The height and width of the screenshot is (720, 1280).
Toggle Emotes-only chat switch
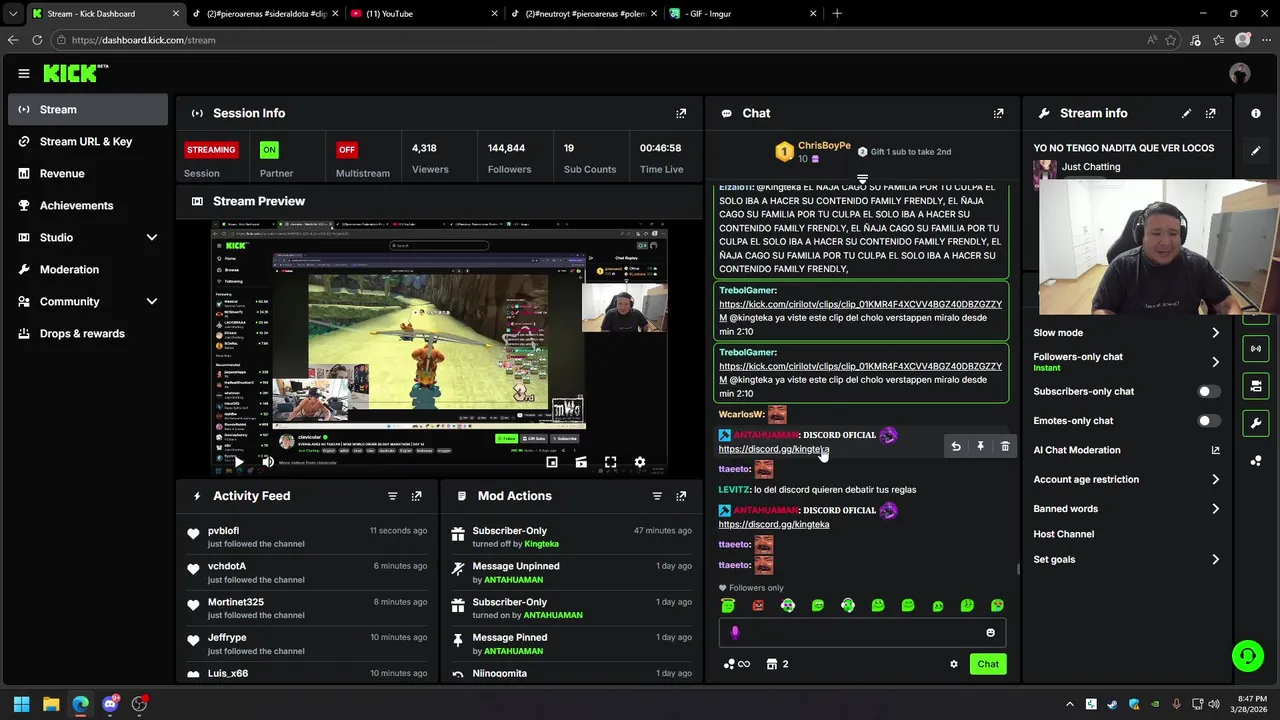tap(1209, 421)
